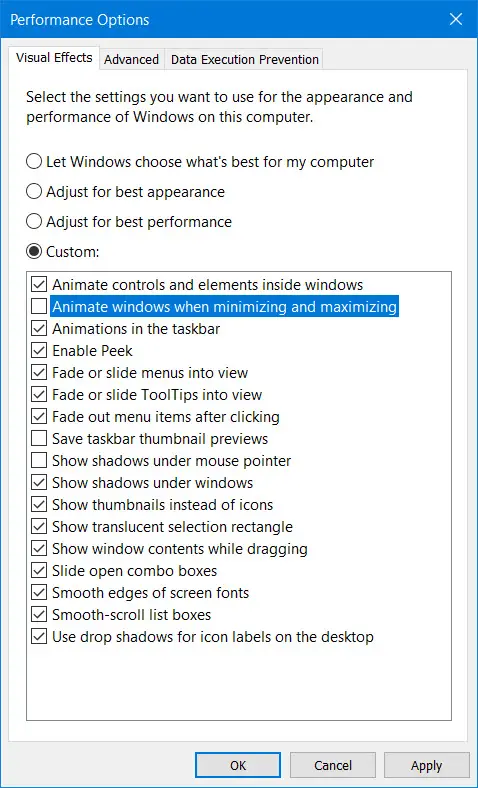Enable Animate windows when minimizing and maximizing

[39, 307]
